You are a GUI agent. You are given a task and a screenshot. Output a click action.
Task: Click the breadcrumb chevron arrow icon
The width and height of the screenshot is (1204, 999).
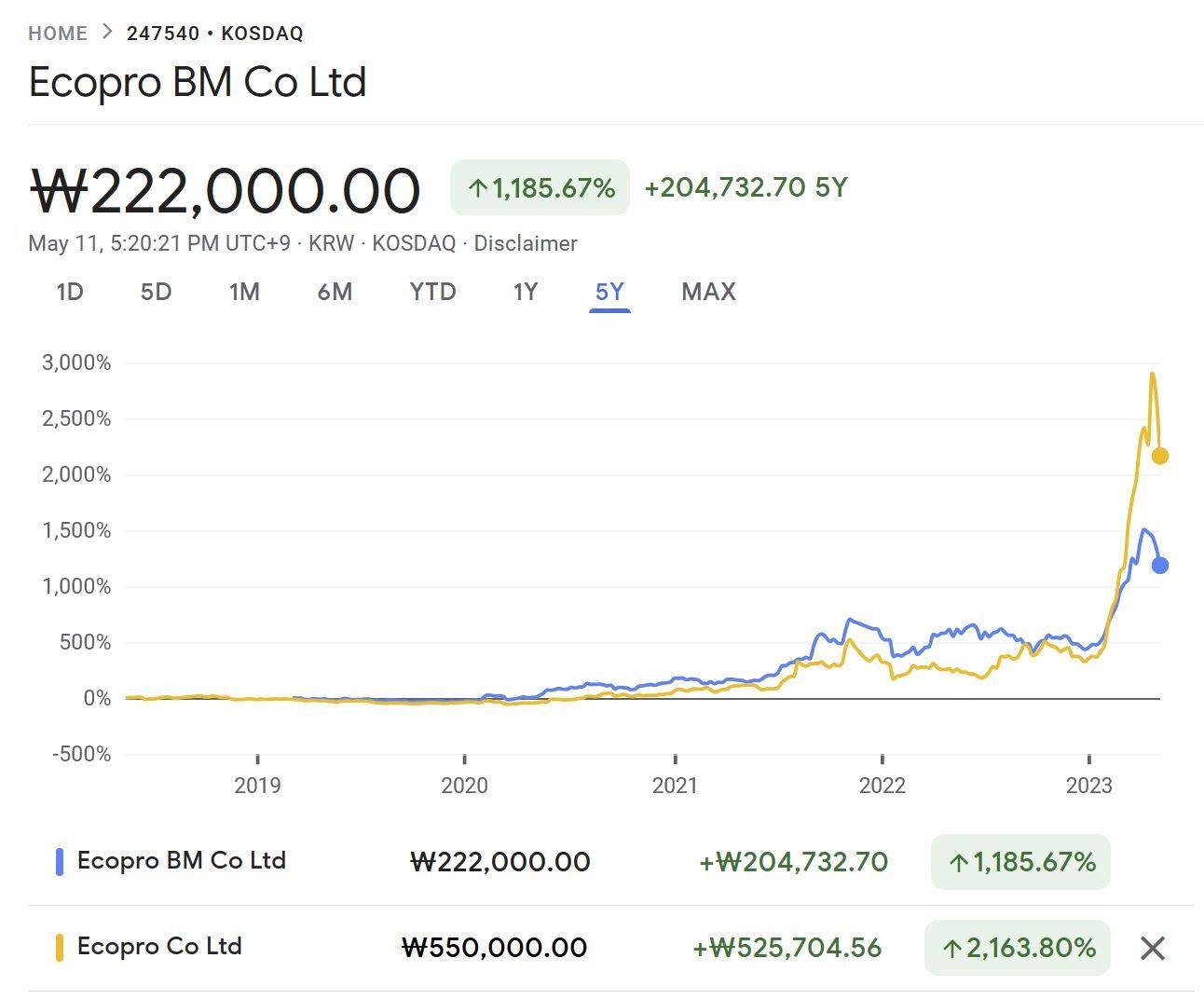[x=107, y=33]
